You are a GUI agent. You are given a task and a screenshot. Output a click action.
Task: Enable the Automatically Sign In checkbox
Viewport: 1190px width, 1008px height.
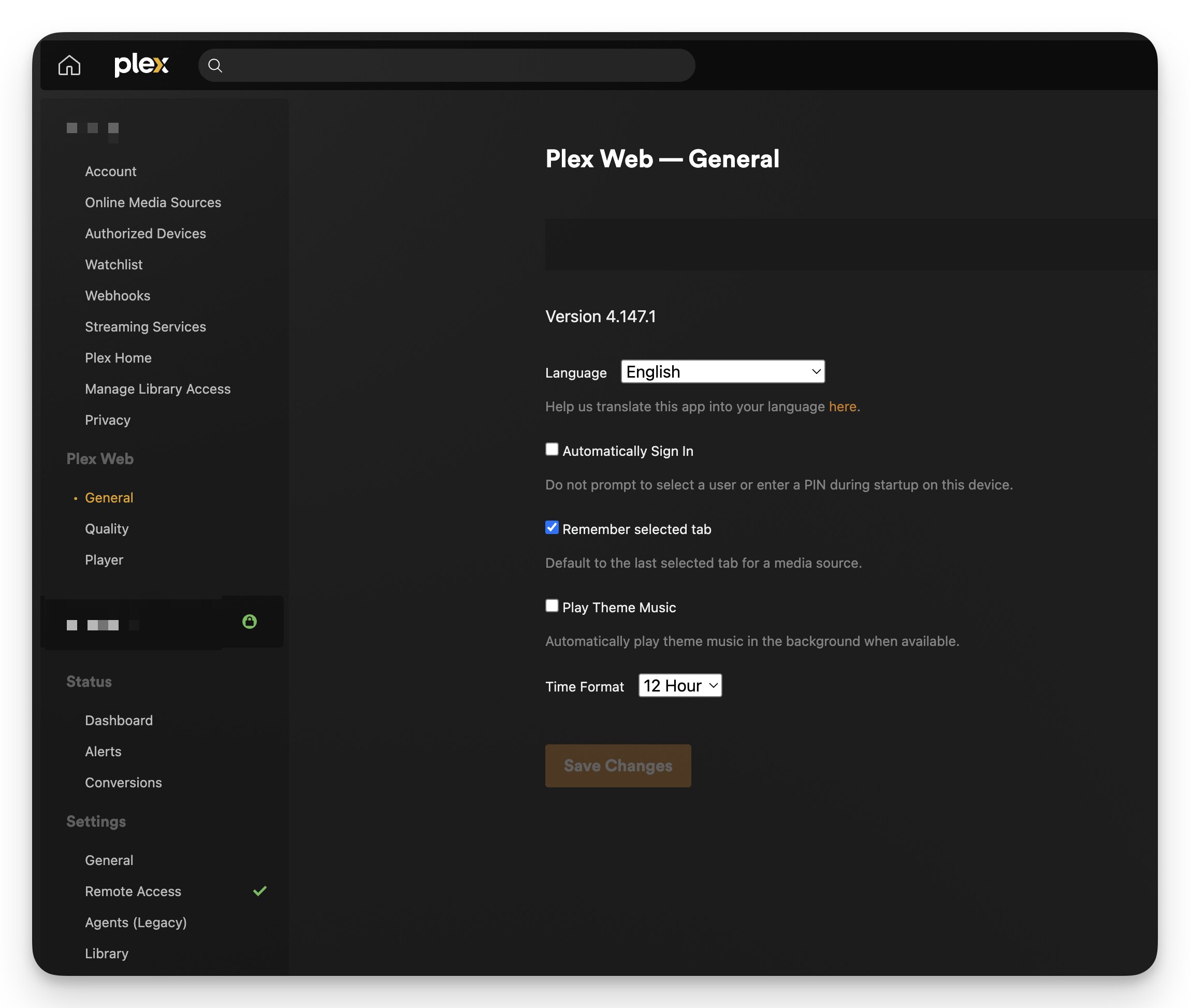coord(552,449)
